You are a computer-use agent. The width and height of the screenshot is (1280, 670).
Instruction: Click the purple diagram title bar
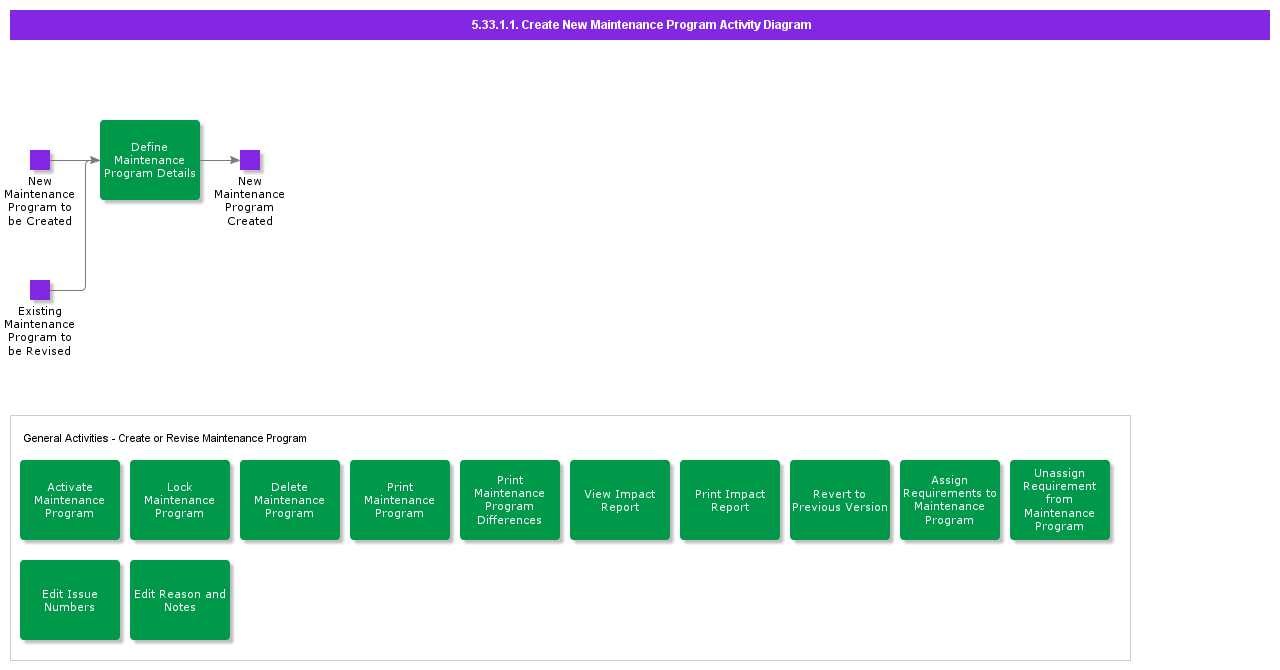640,25
